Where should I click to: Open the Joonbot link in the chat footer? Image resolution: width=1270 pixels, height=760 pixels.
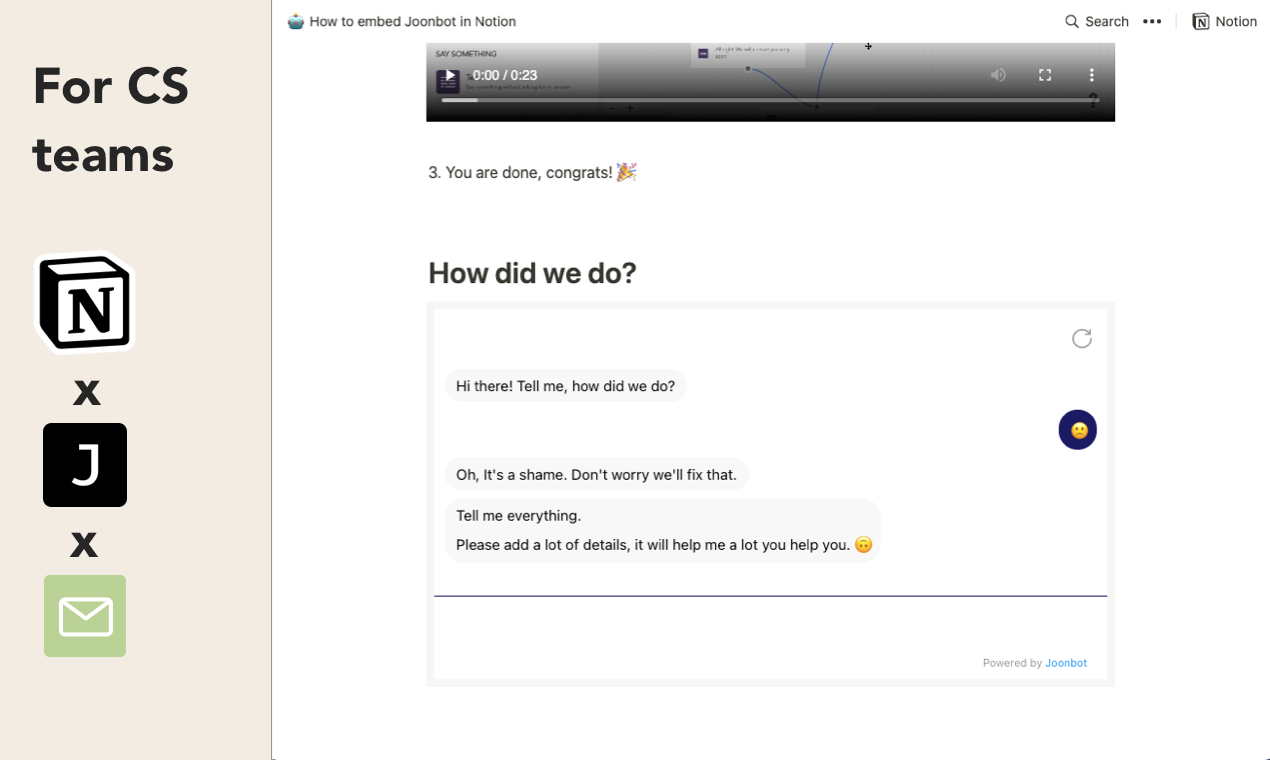point(1065,662)
